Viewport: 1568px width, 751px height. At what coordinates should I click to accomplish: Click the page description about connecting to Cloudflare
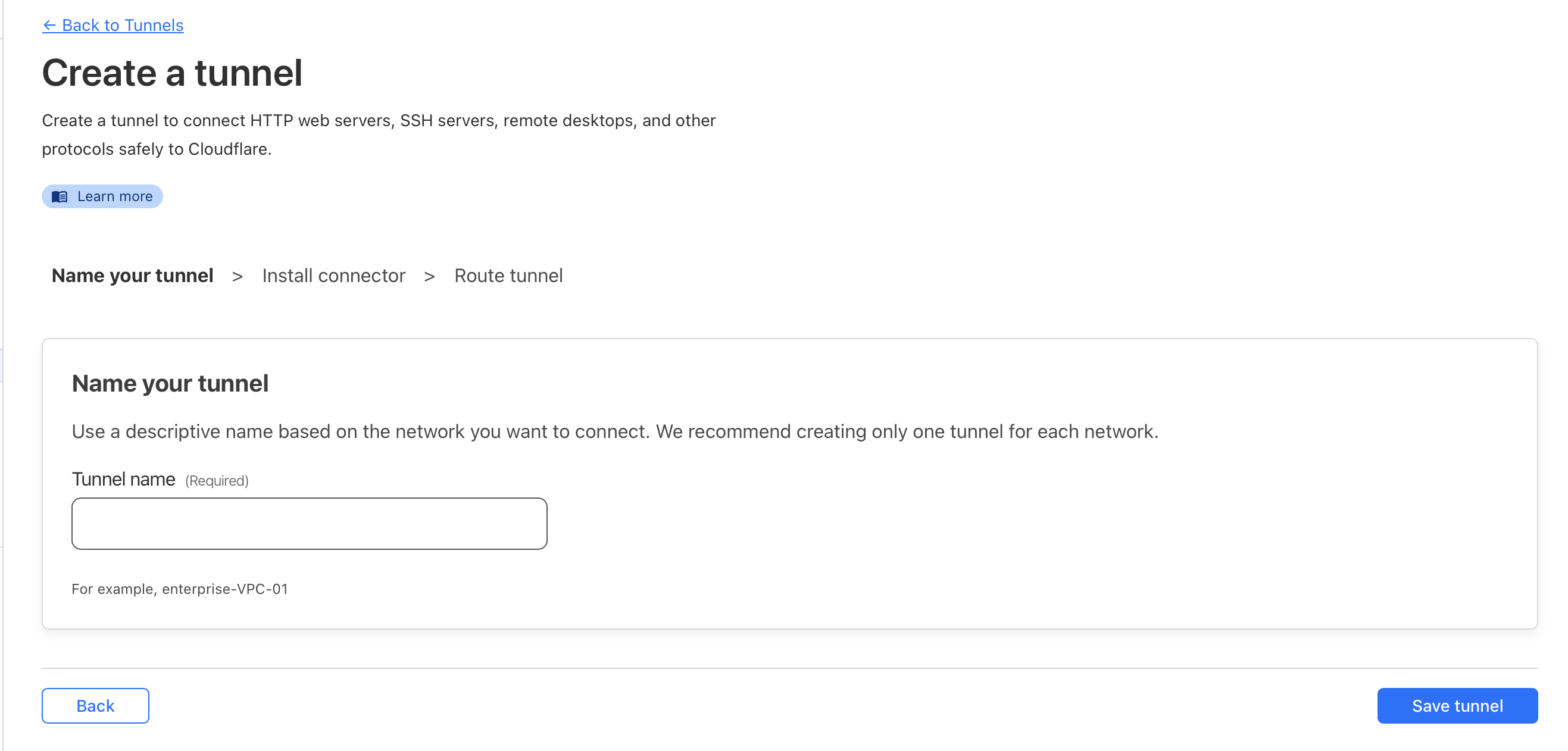[x=379, y=134]
